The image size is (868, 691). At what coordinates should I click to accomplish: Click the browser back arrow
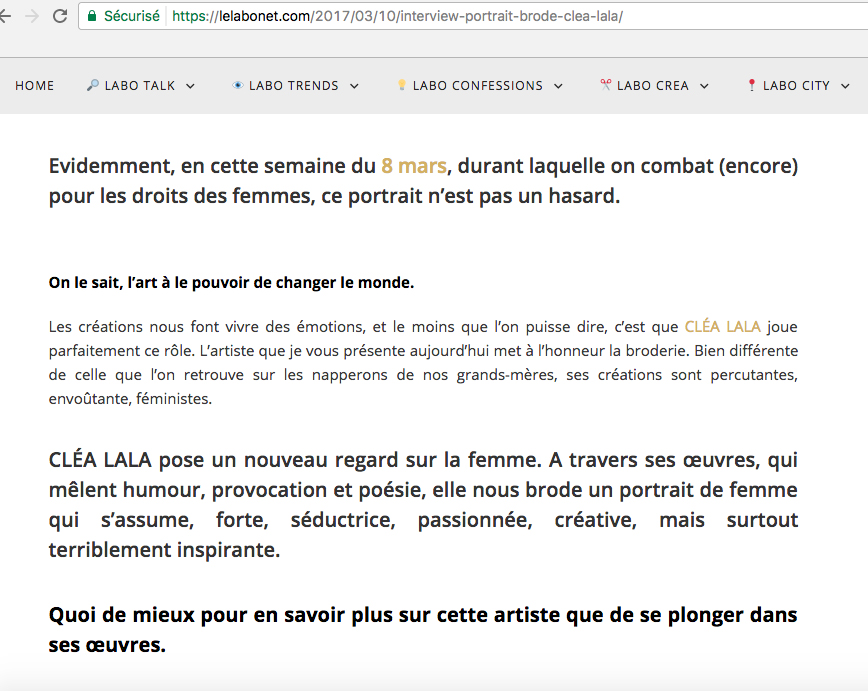pos(5,16)
